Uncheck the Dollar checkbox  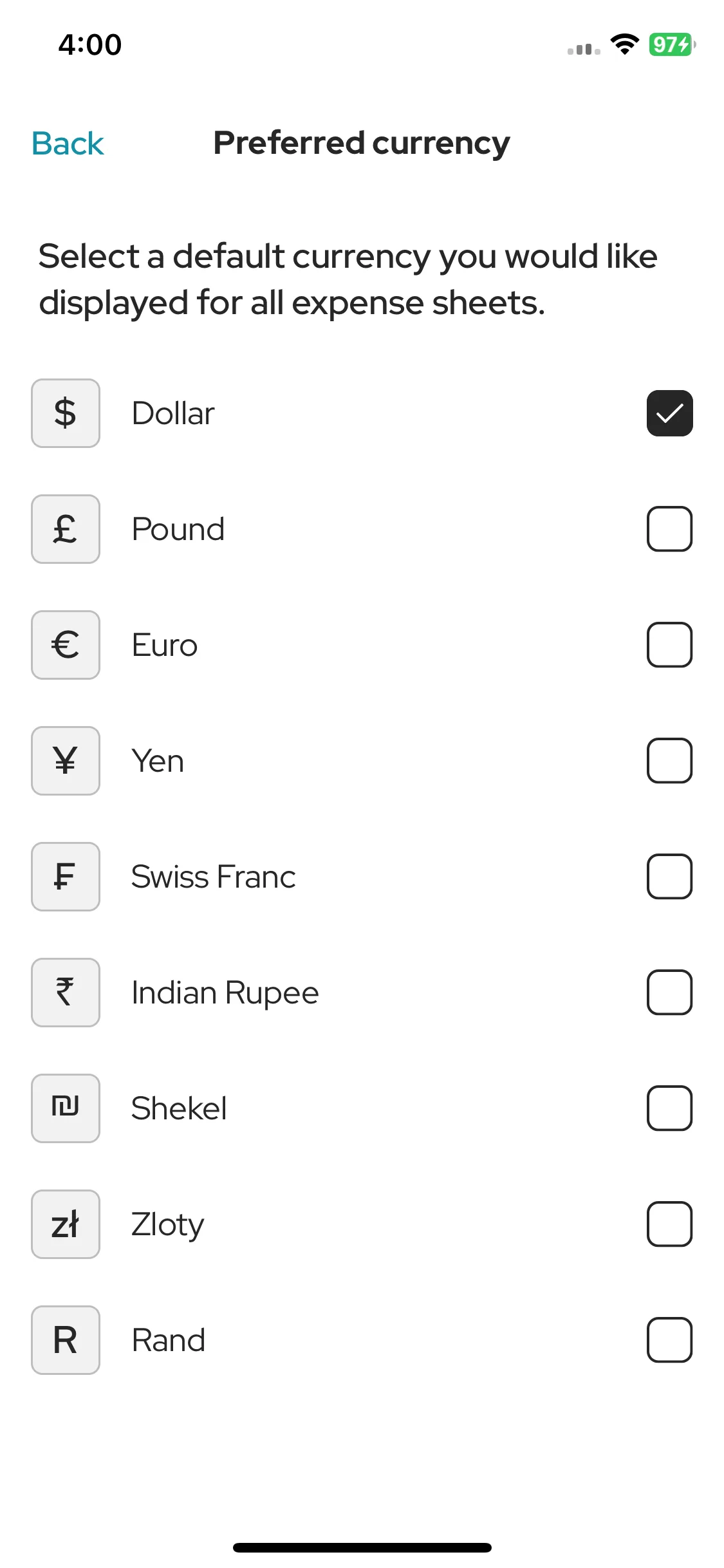click(669, 413)
